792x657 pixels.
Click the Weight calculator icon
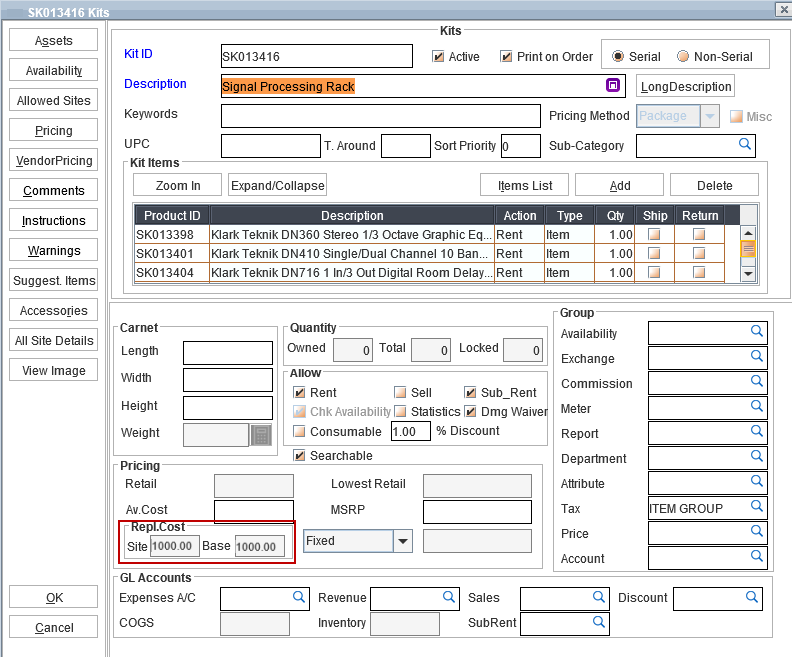point(261,434)
